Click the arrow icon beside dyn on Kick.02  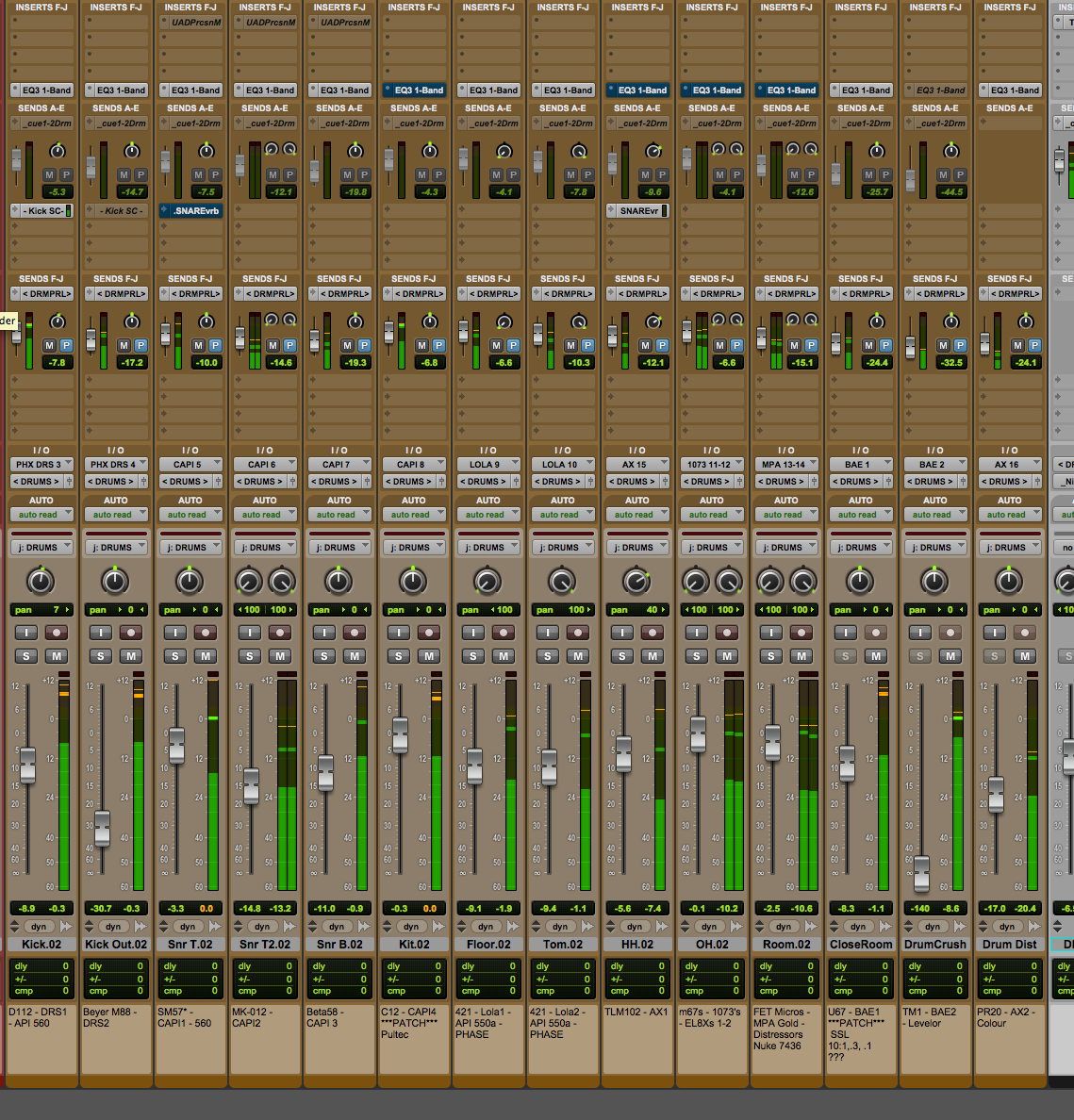[x=66, y=927]
